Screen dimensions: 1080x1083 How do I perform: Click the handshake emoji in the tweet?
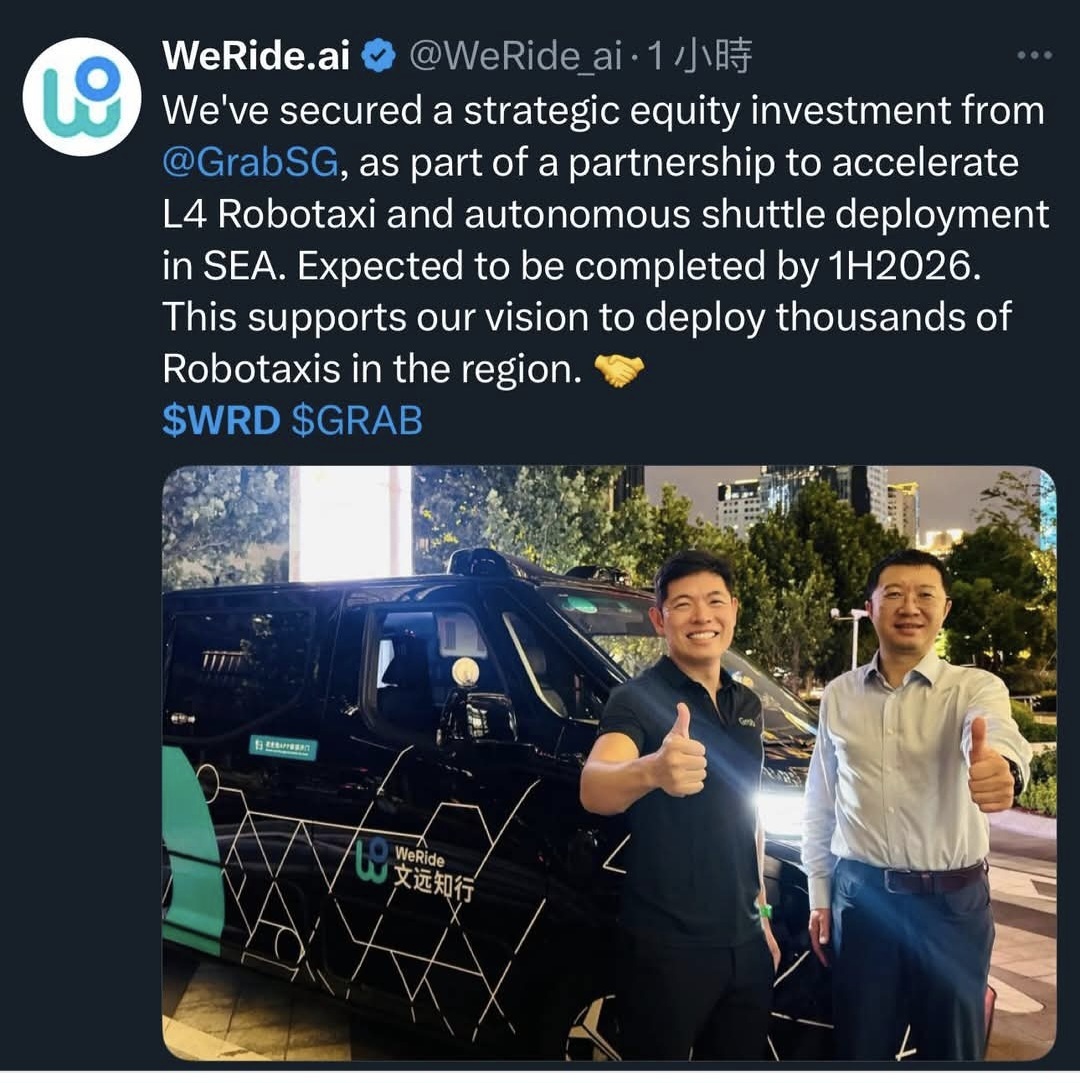[619, 370]
